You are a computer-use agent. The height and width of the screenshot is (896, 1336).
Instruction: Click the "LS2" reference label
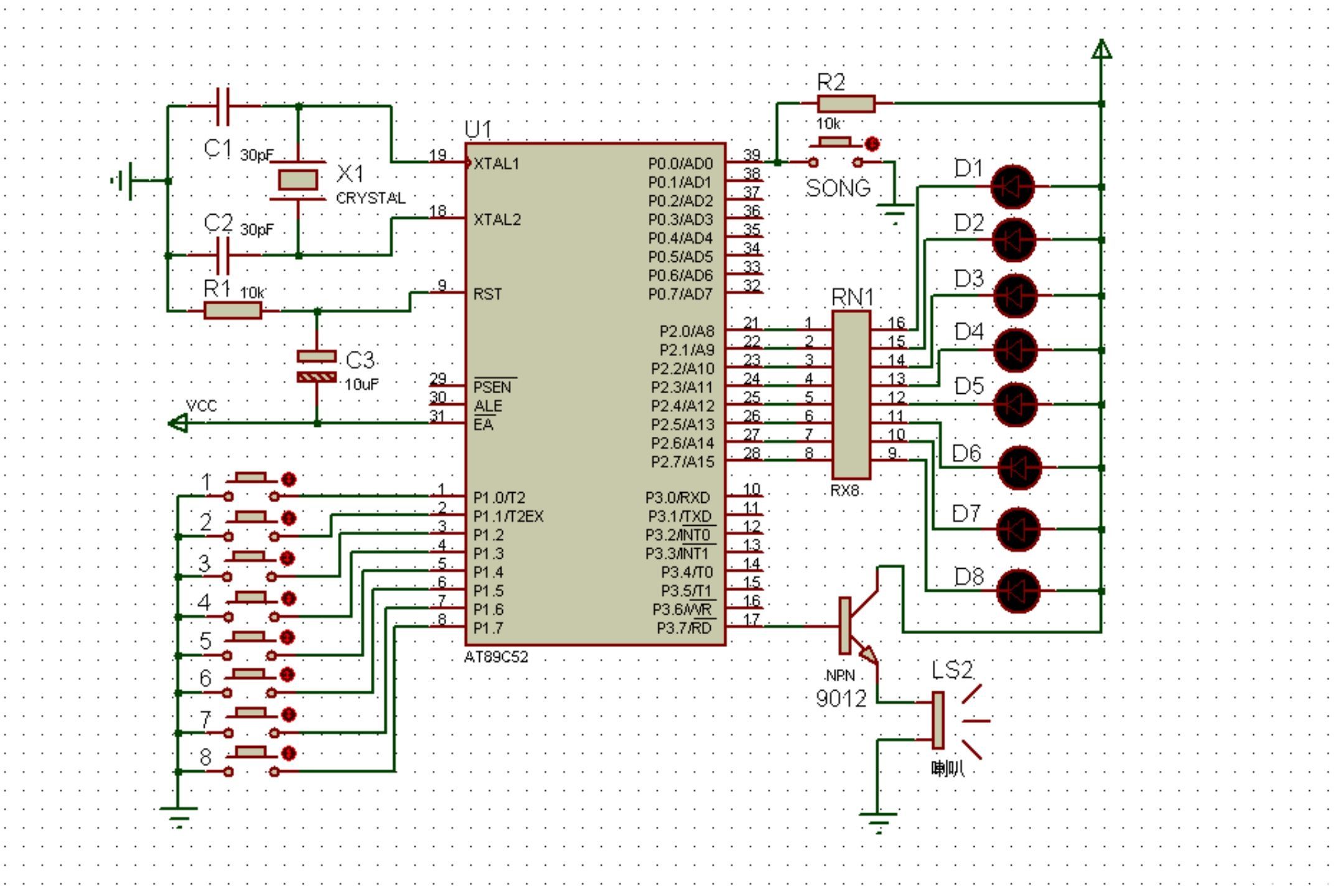point(953,670)
